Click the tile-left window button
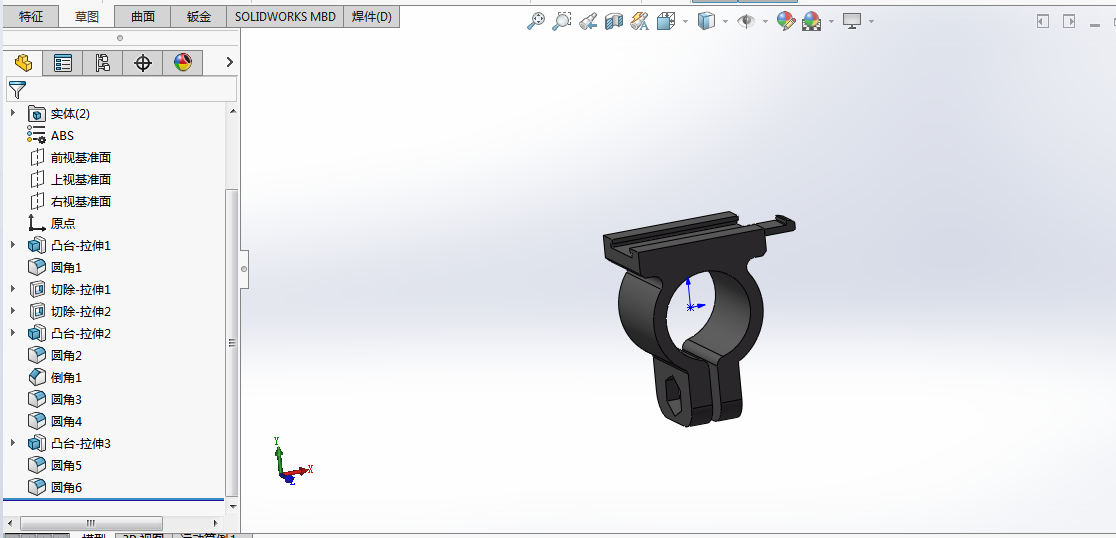 [x=1043, y=21]
